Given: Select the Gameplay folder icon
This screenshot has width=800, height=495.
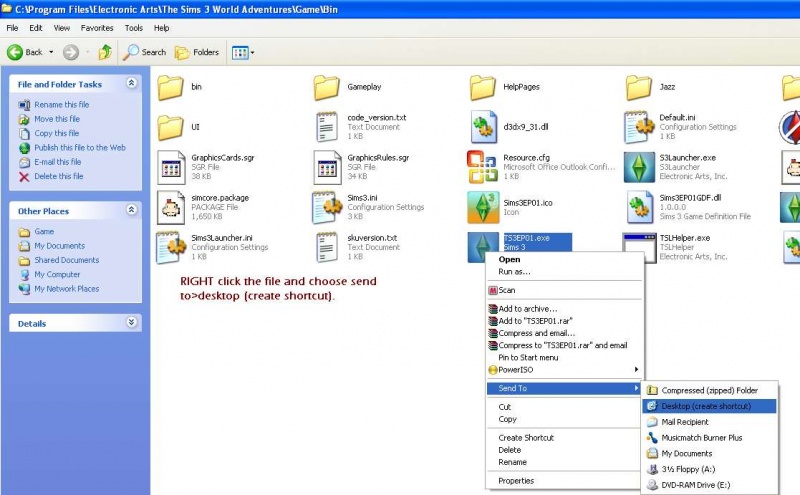Looking at the screenshot, I should 327,87.
